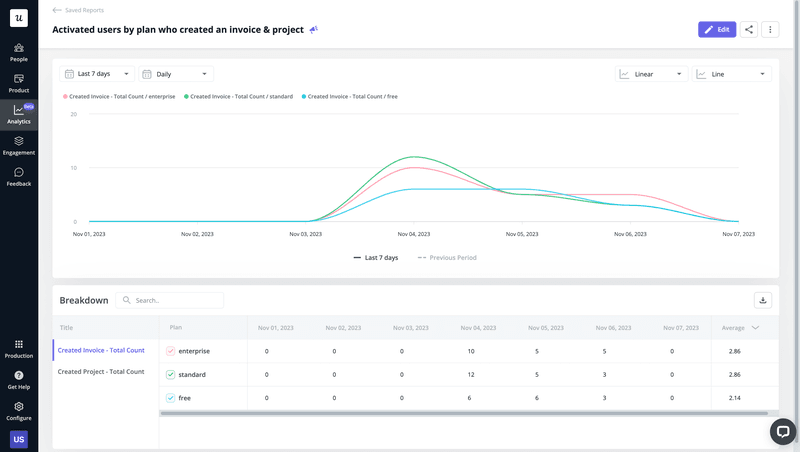Uncheck the standard plan checkbox
The width and height of the screenshot is (800, 452).
(x=171, y=374)
